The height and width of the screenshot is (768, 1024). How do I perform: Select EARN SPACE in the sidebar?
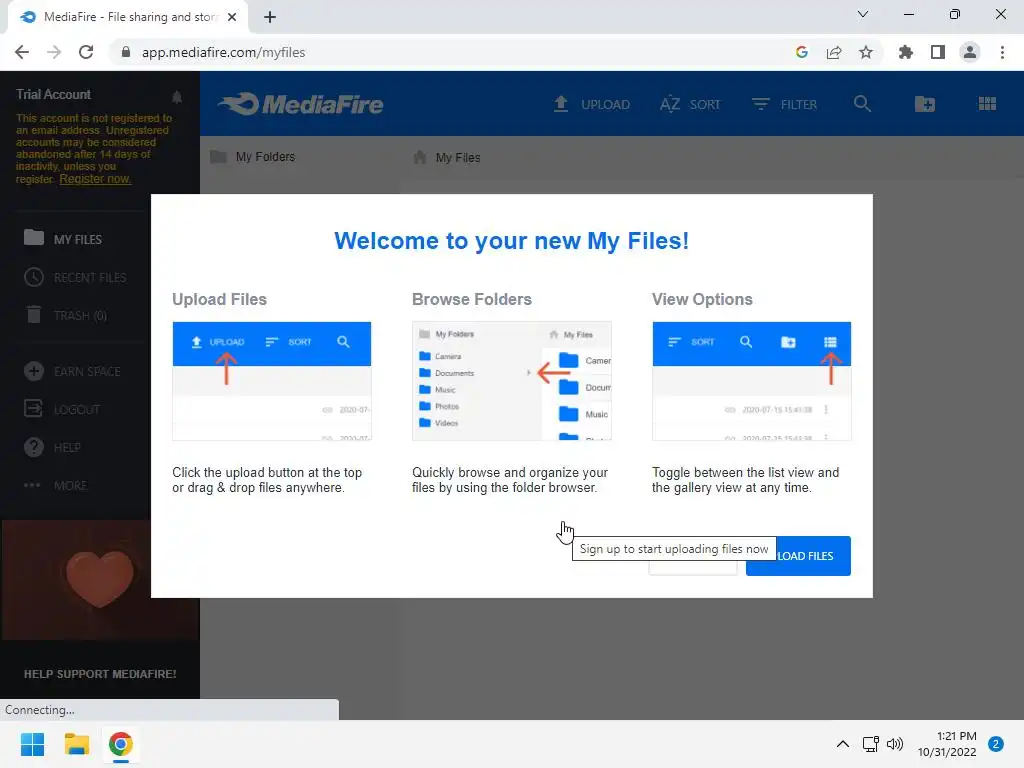[x=72, y=372]
